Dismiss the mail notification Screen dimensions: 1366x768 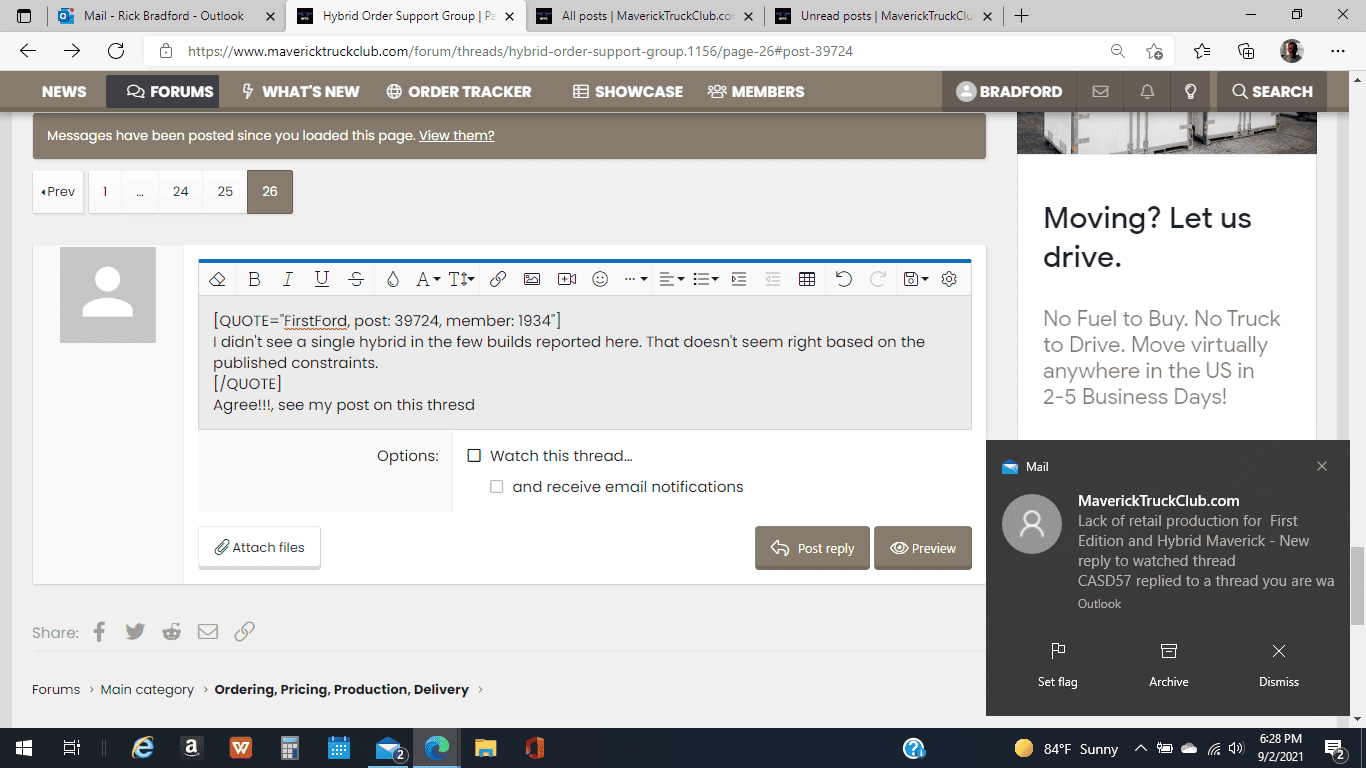[x=1279, y=665]
